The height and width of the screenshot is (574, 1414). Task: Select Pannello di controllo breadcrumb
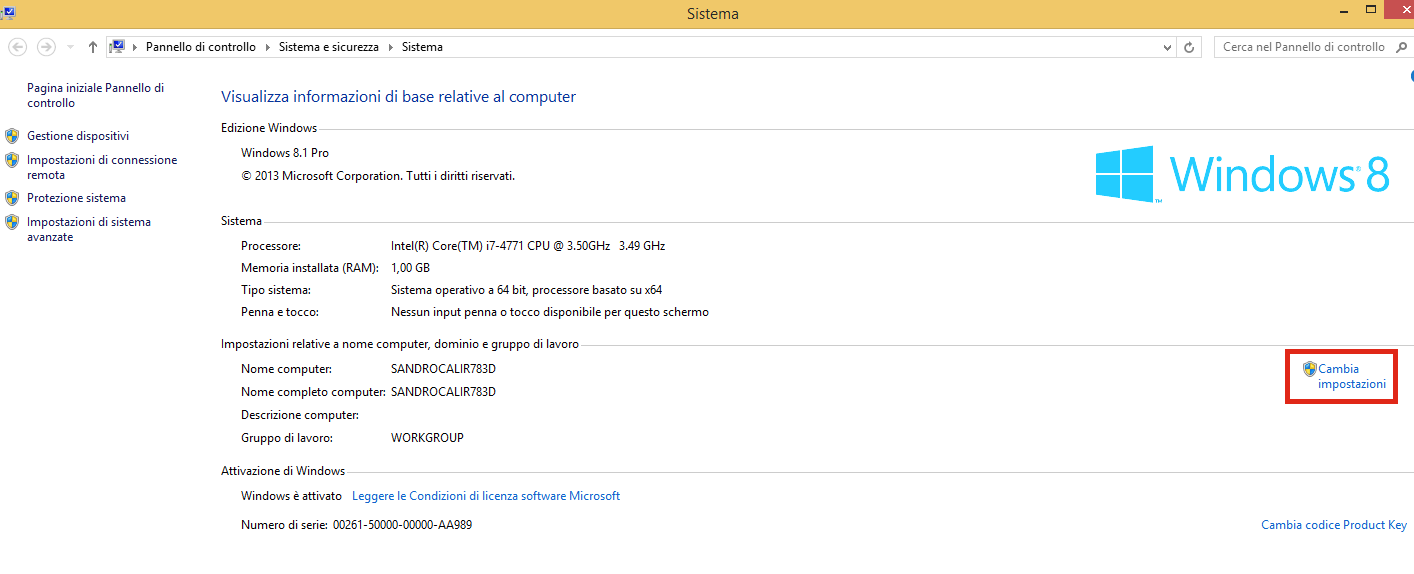pyautogui.click(x=201, y=47)
